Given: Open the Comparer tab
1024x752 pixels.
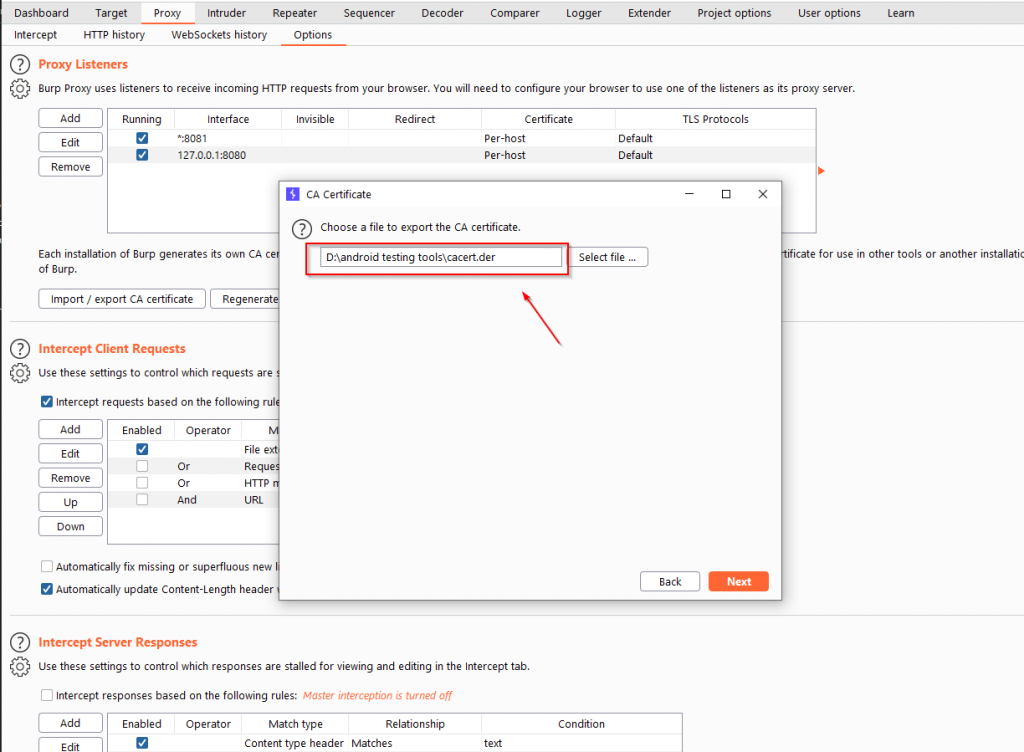Looking at the screenshot, I should (515, 13).
